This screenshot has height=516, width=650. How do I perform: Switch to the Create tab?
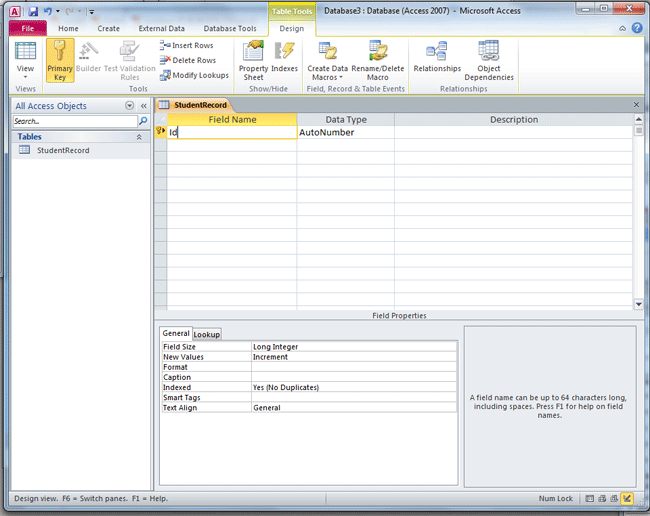pos(109,29)
